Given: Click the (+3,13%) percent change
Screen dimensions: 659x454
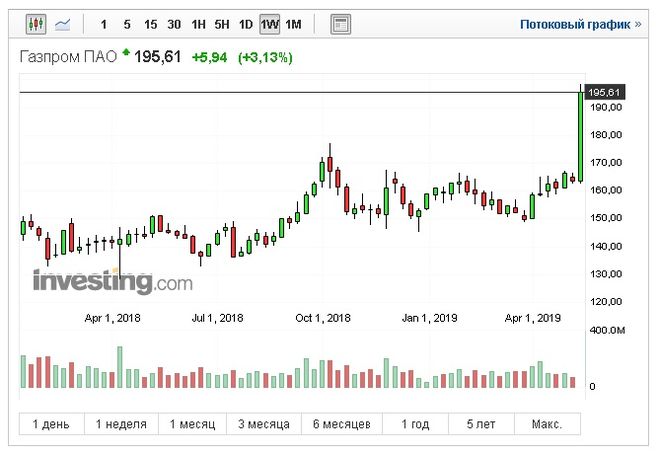Looking at the screenshot, I should pos(265,57).
